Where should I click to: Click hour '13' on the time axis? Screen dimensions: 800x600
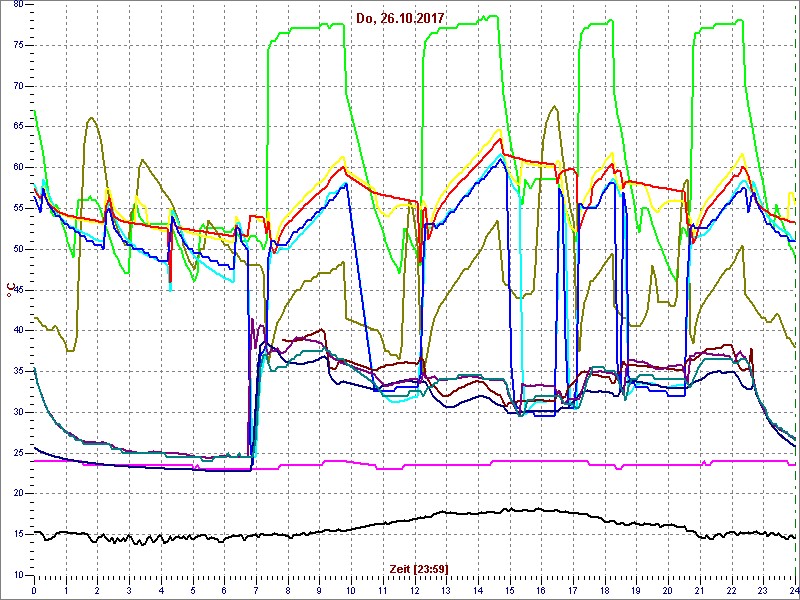point(446,590)
